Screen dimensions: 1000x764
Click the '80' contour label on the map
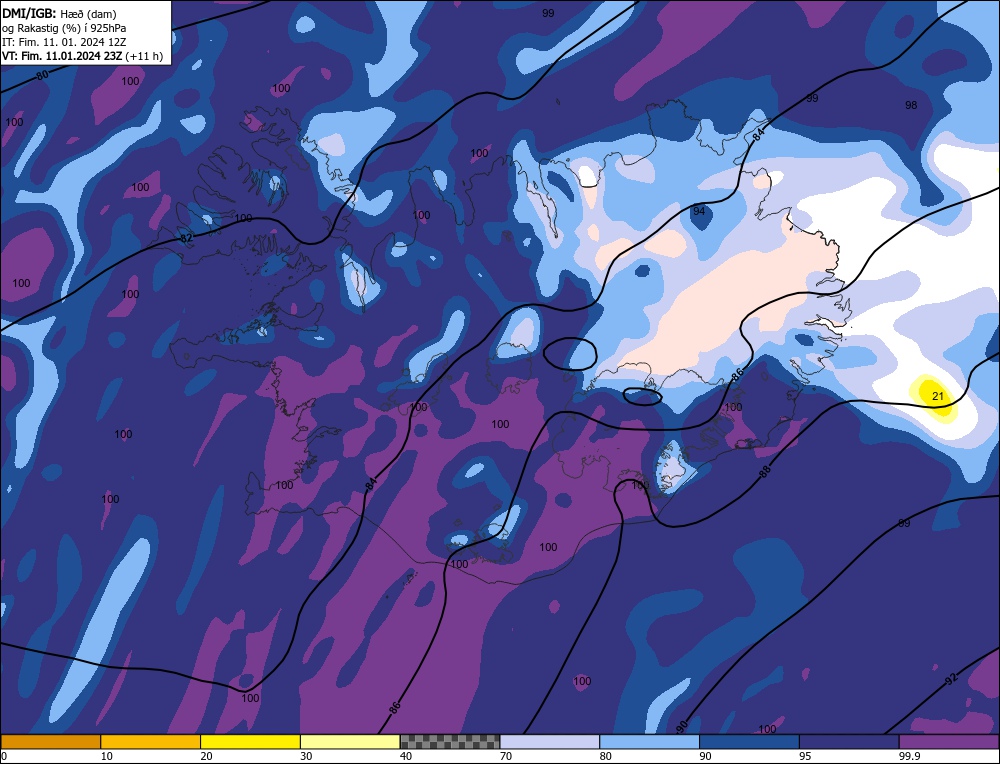[x=42, y=75]
